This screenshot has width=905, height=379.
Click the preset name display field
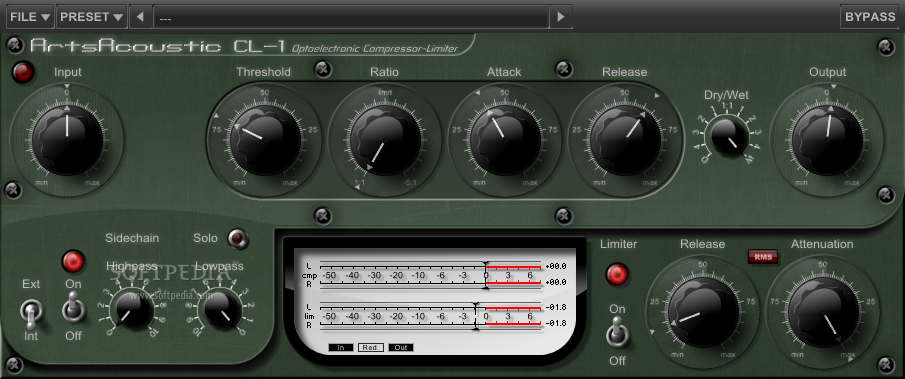(350, 17)
